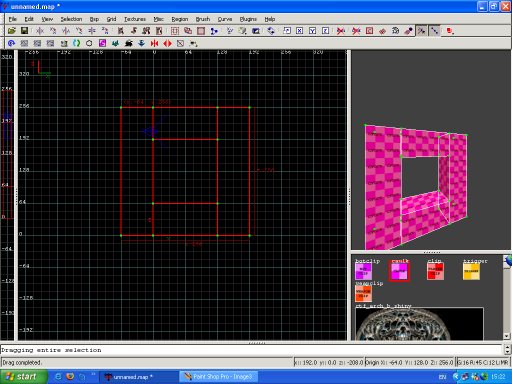Click the CSG Merge square icon
The width and height of the screenshot is (512, 384).
(201, 31)
